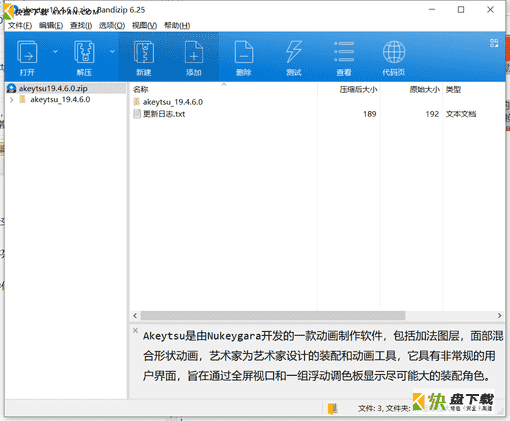Click the archive icon in status bar
510x421 pixels.
click(332, 408)
